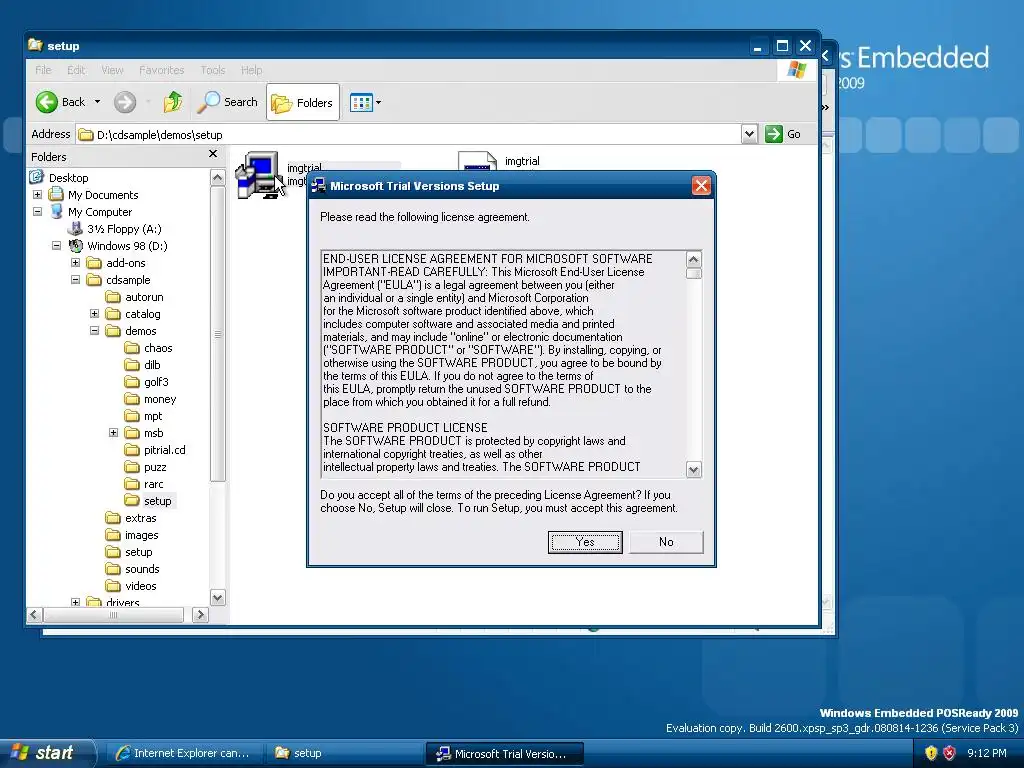Decline the license with No button
This screenshot has height=768, width=1024.
[666, 542]
